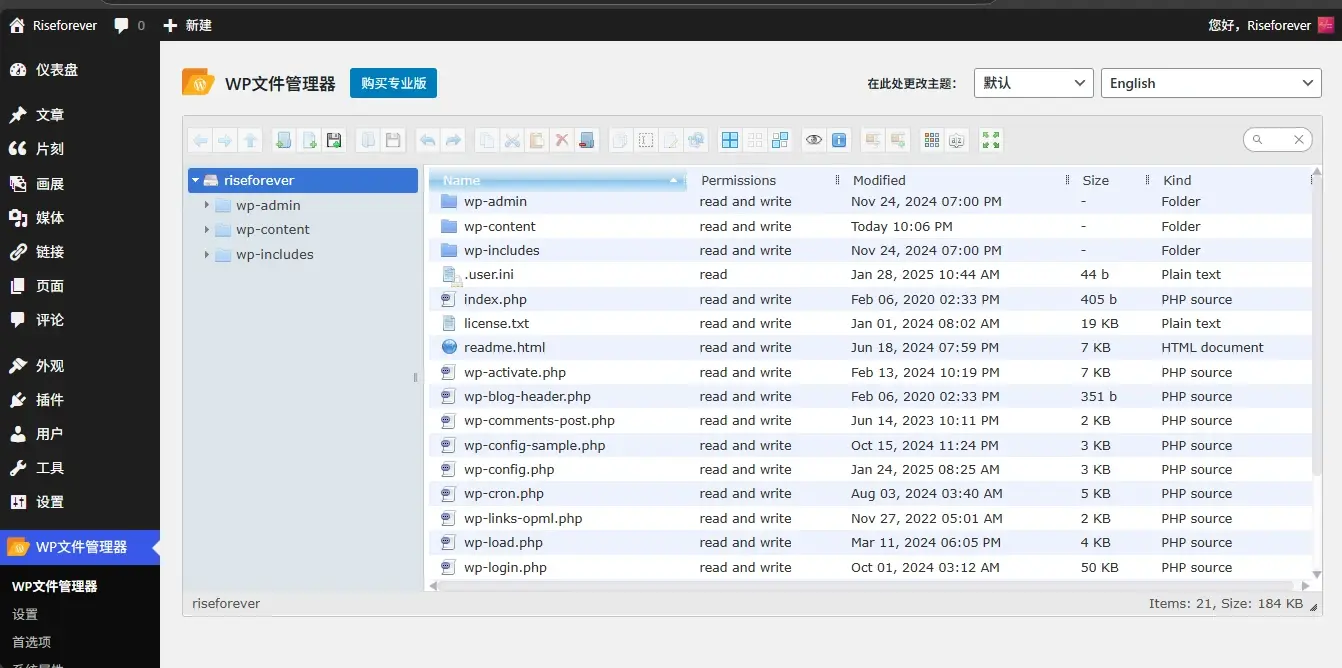Viewport: 1342px width, 668px height.
Task: Click the select all grid icon
Action: (x=730, y=140)
